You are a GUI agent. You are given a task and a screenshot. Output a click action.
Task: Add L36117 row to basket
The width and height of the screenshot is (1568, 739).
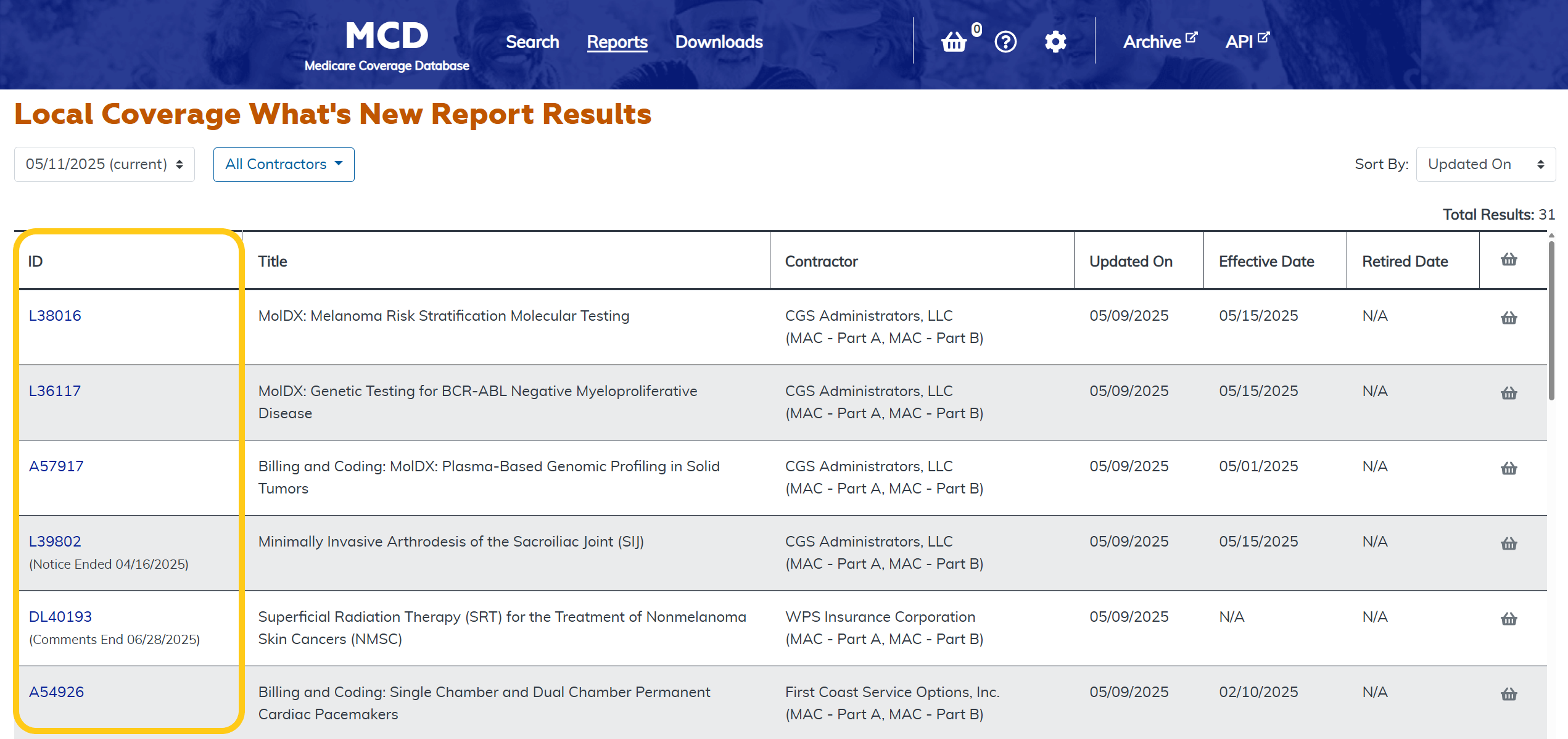[1509, 393]
